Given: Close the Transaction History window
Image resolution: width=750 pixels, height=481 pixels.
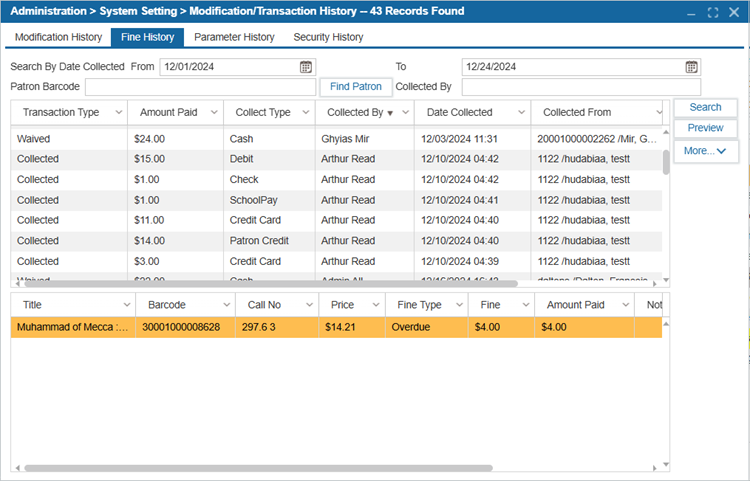Looking at the screenshot, I should coord(734,12).
